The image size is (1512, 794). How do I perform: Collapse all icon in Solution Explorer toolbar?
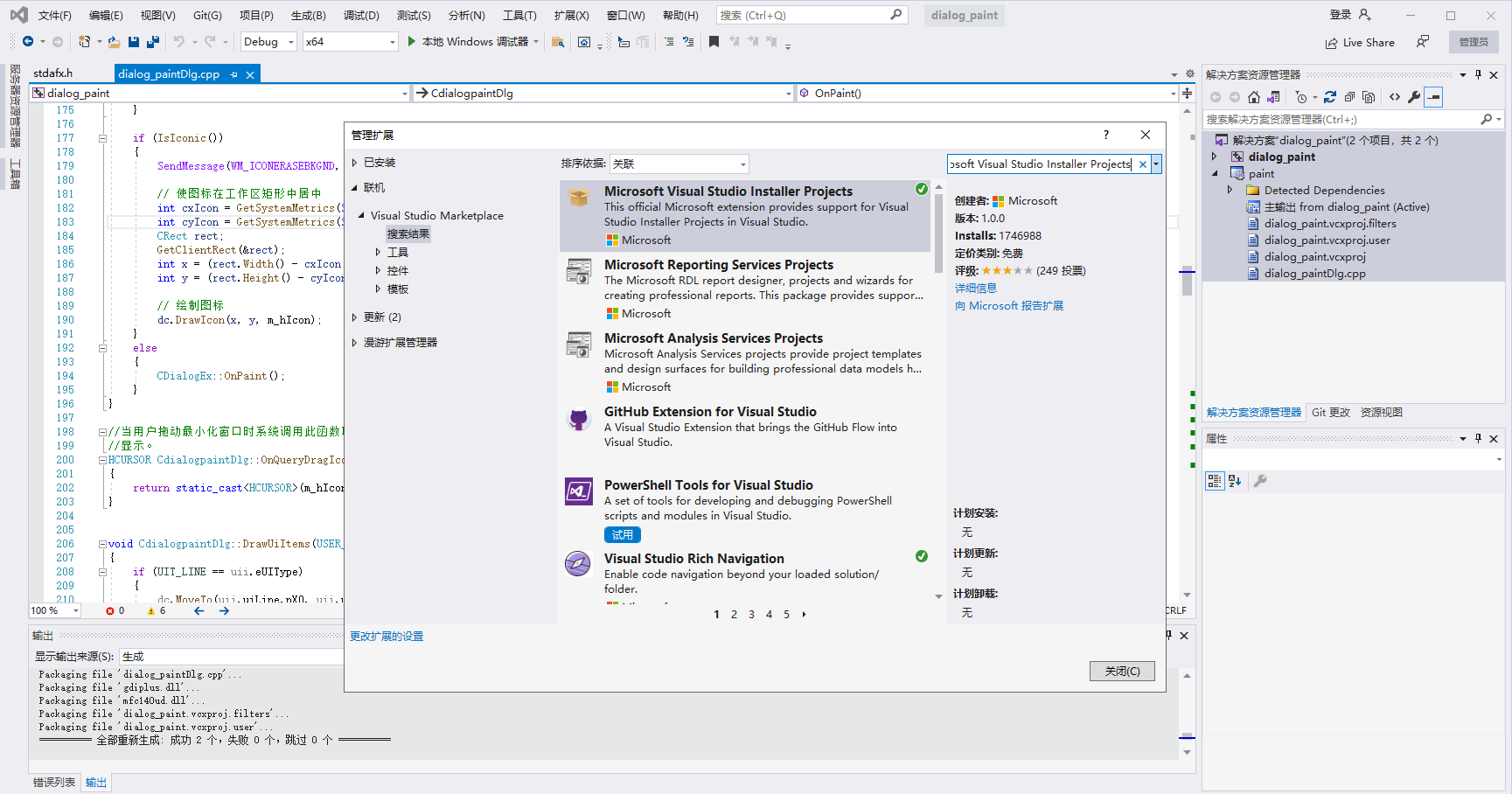pos(1349,97)
